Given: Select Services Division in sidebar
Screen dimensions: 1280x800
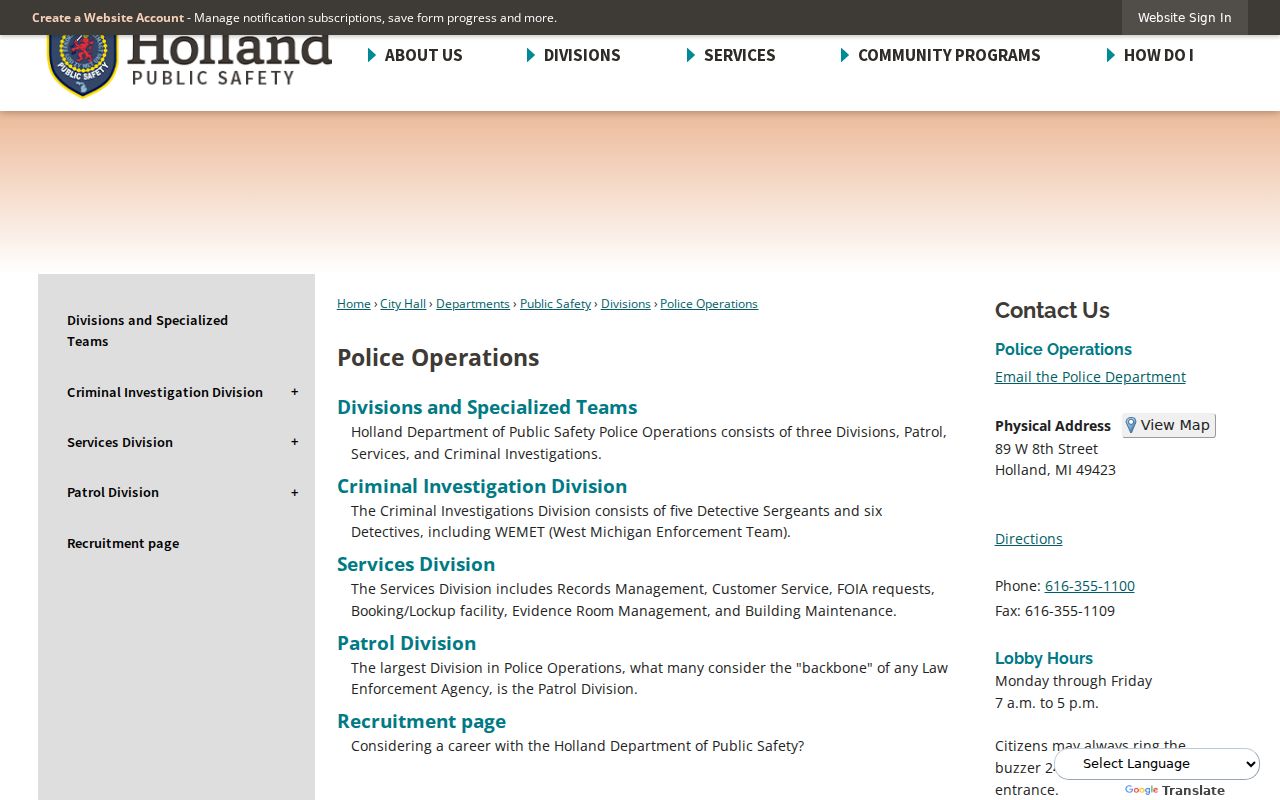Looking at the screenshot, I should pos(120,442).
